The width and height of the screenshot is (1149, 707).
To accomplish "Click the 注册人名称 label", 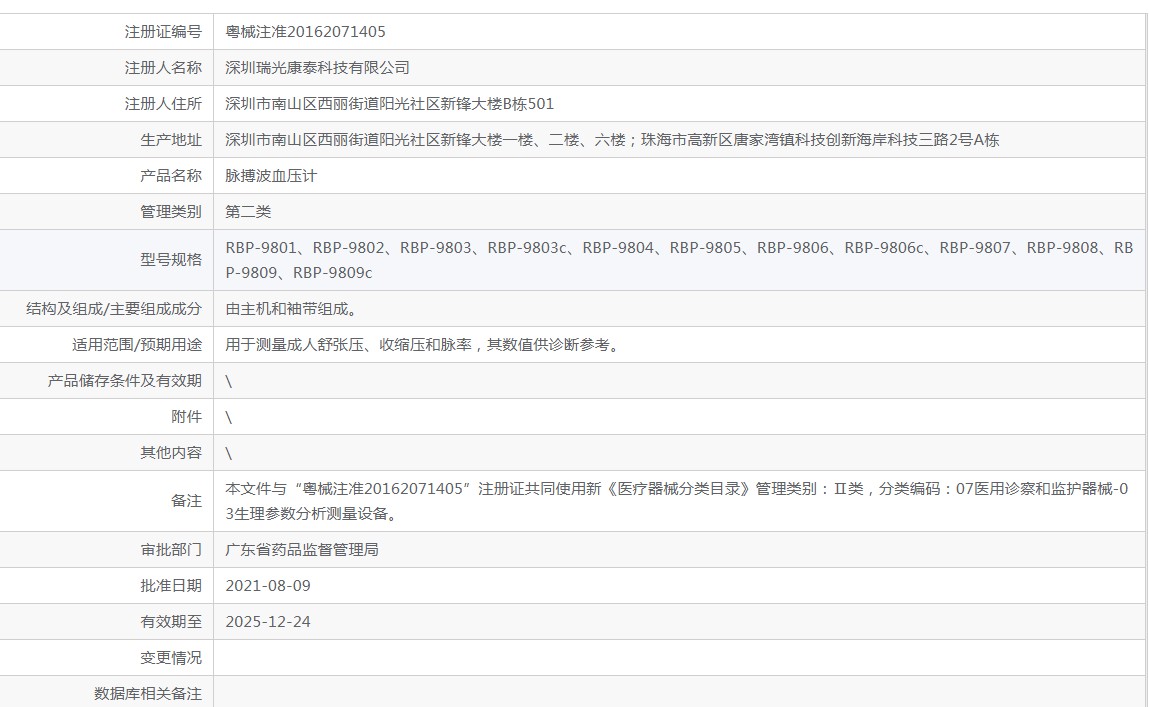I will [163, 67].
